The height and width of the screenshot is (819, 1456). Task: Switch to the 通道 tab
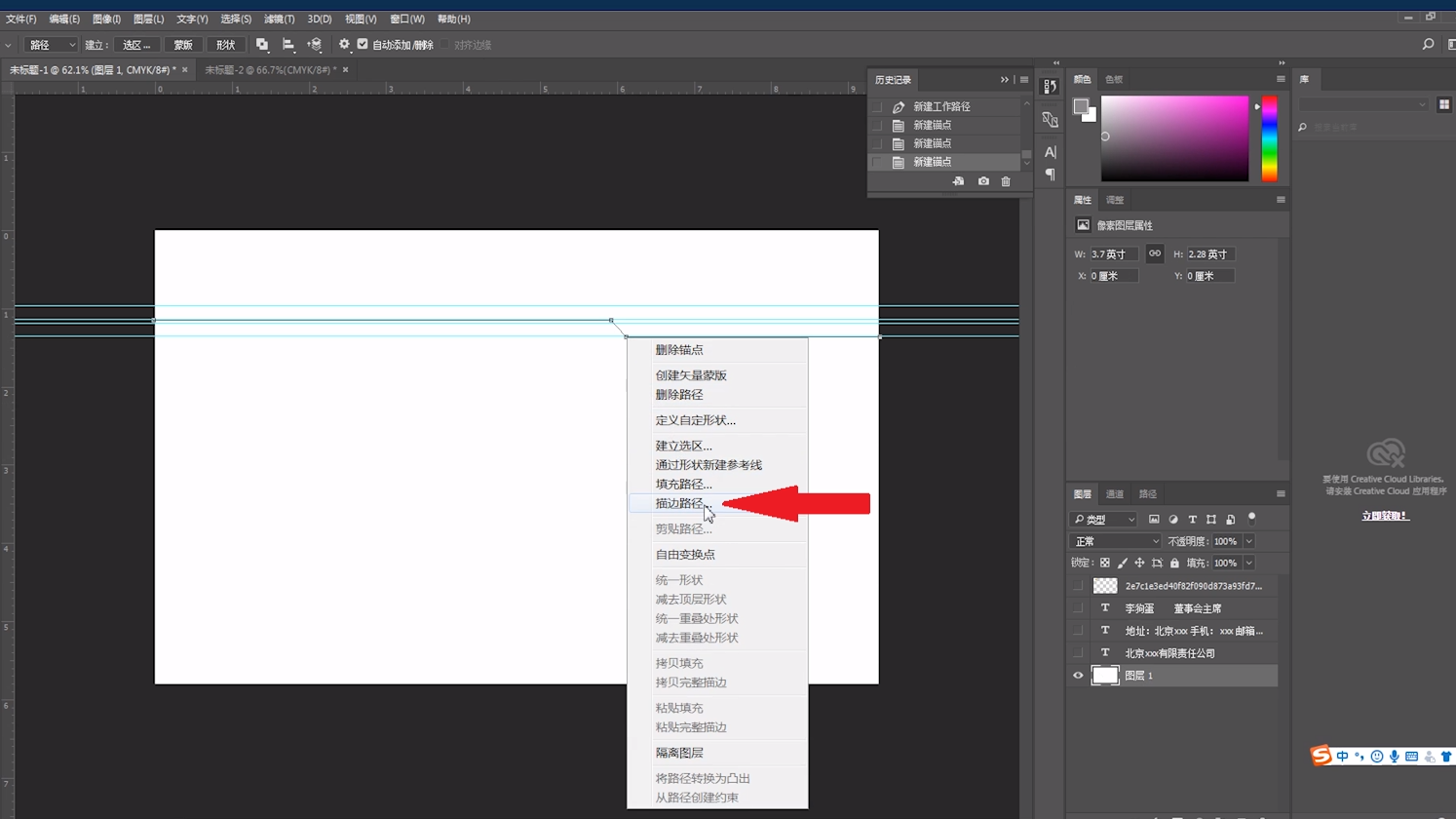1115,494
